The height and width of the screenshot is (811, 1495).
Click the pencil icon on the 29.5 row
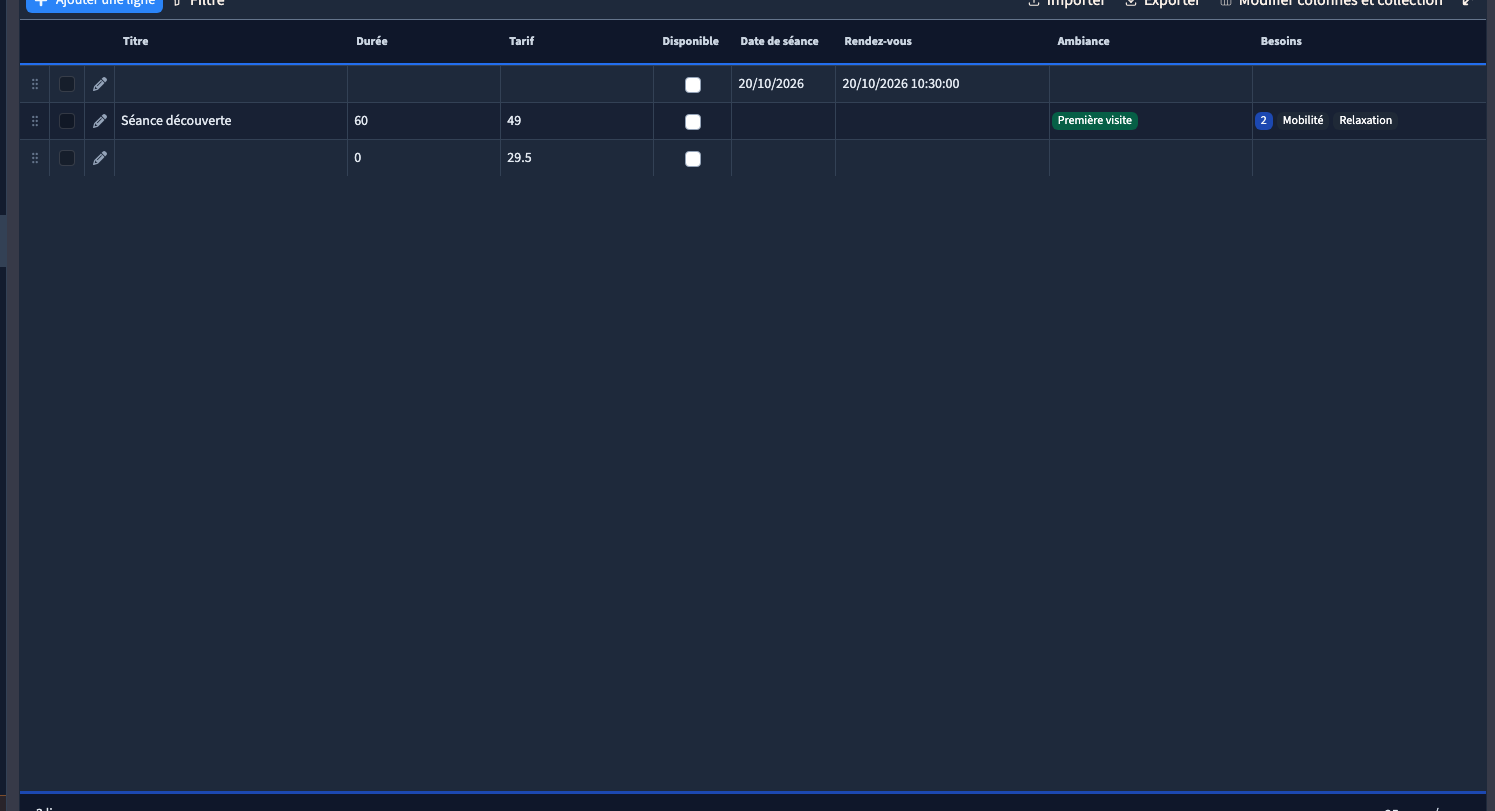tap(100, 158)
